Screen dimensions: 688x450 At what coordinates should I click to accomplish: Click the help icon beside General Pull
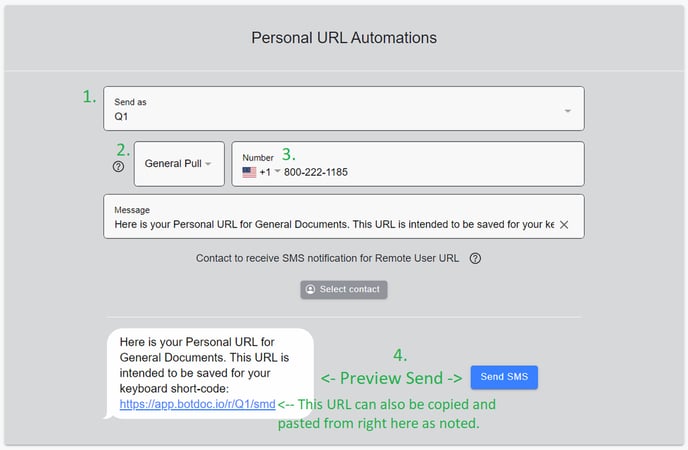click(119, 166)
